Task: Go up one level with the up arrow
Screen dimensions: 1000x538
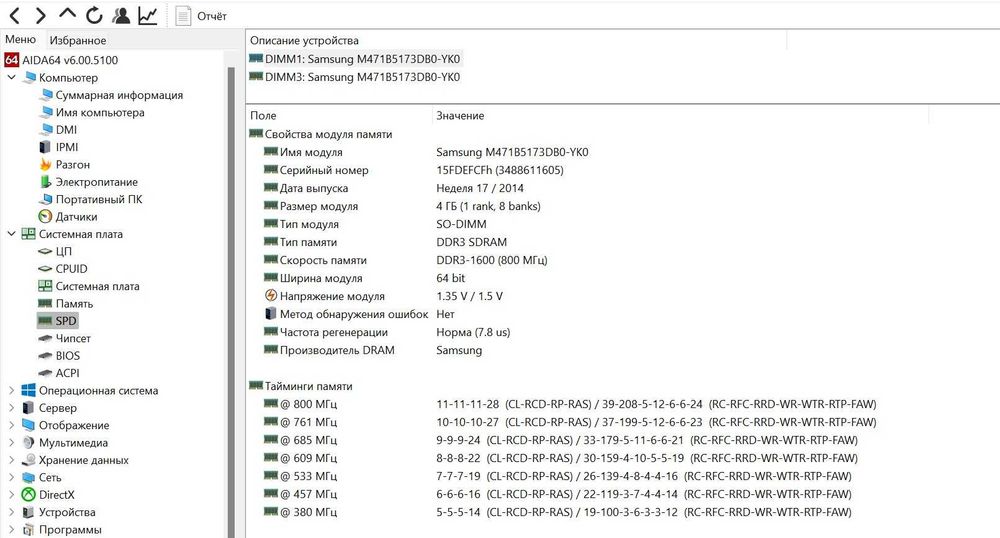Action: click(x=67, y=14)
